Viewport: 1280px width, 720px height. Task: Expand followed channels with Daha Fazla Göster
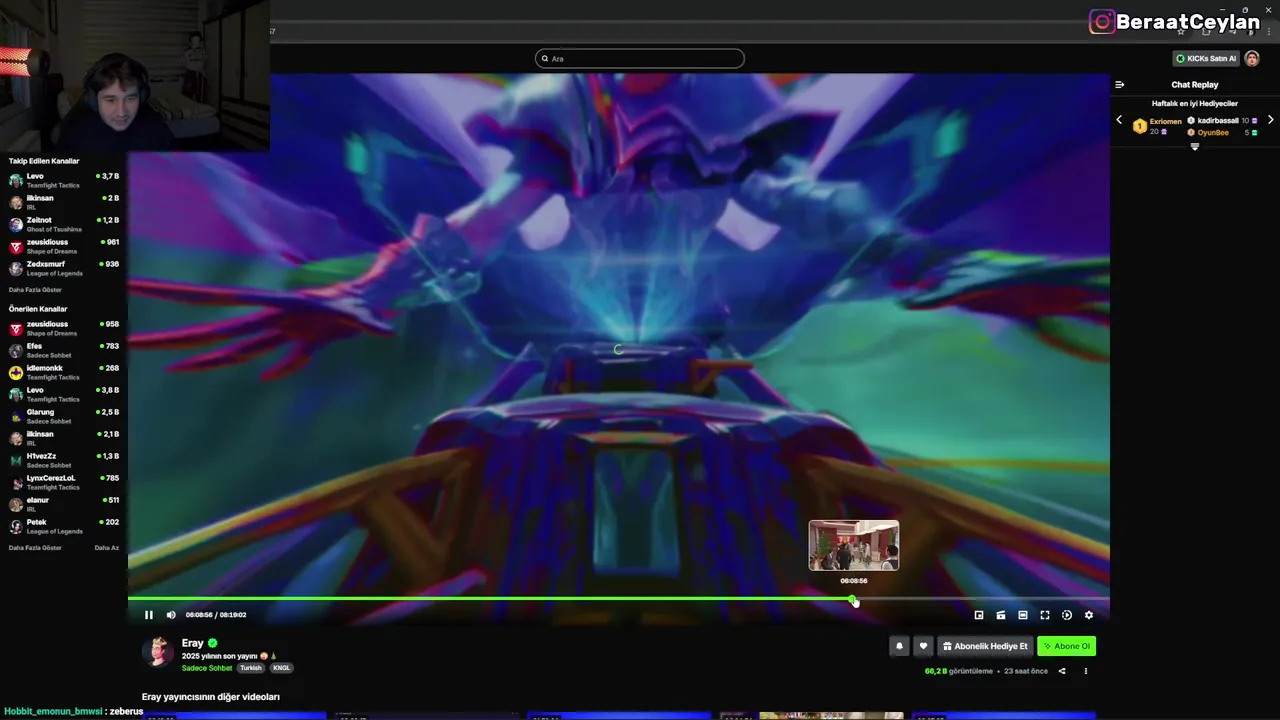pyautogui.click(x=35, y=290)
